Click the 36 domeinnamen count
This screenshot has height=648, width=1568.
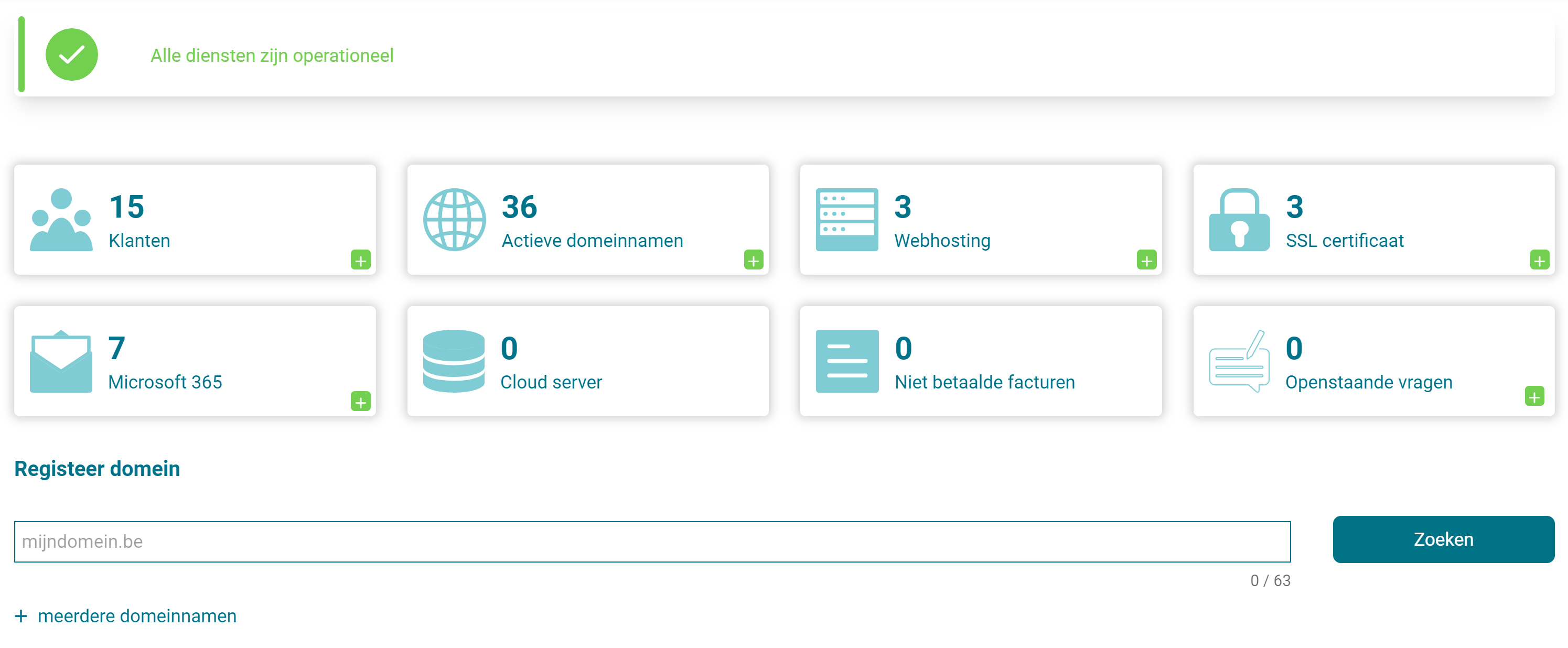519,207
